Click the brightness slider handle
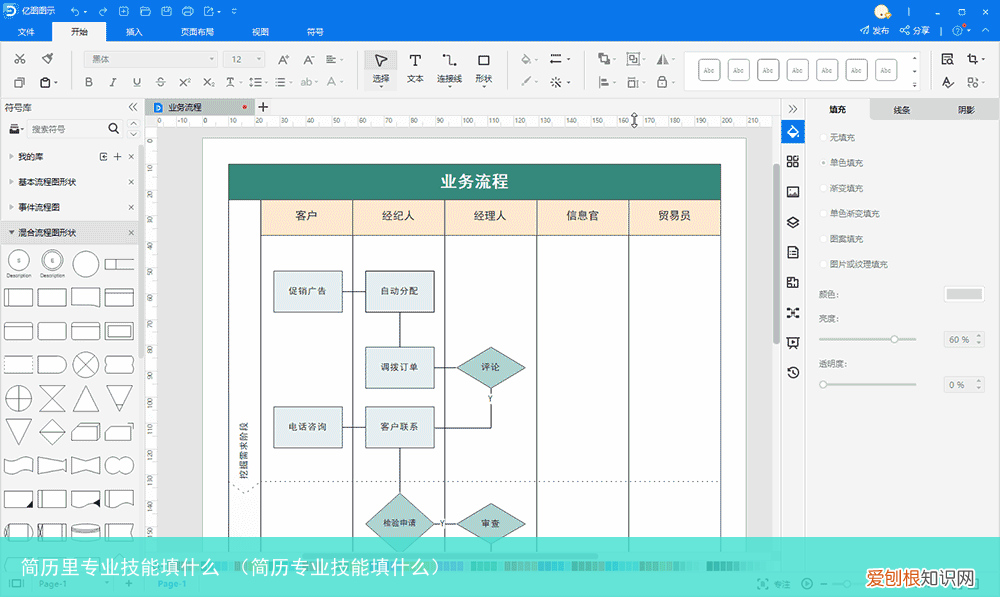 pyautogui.click(x=894, y=339)
